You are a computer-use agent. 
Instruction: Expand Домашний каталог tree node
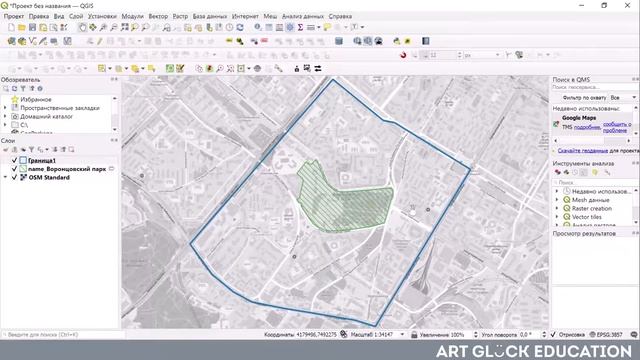pyautogui.click(x=5, y=116)
